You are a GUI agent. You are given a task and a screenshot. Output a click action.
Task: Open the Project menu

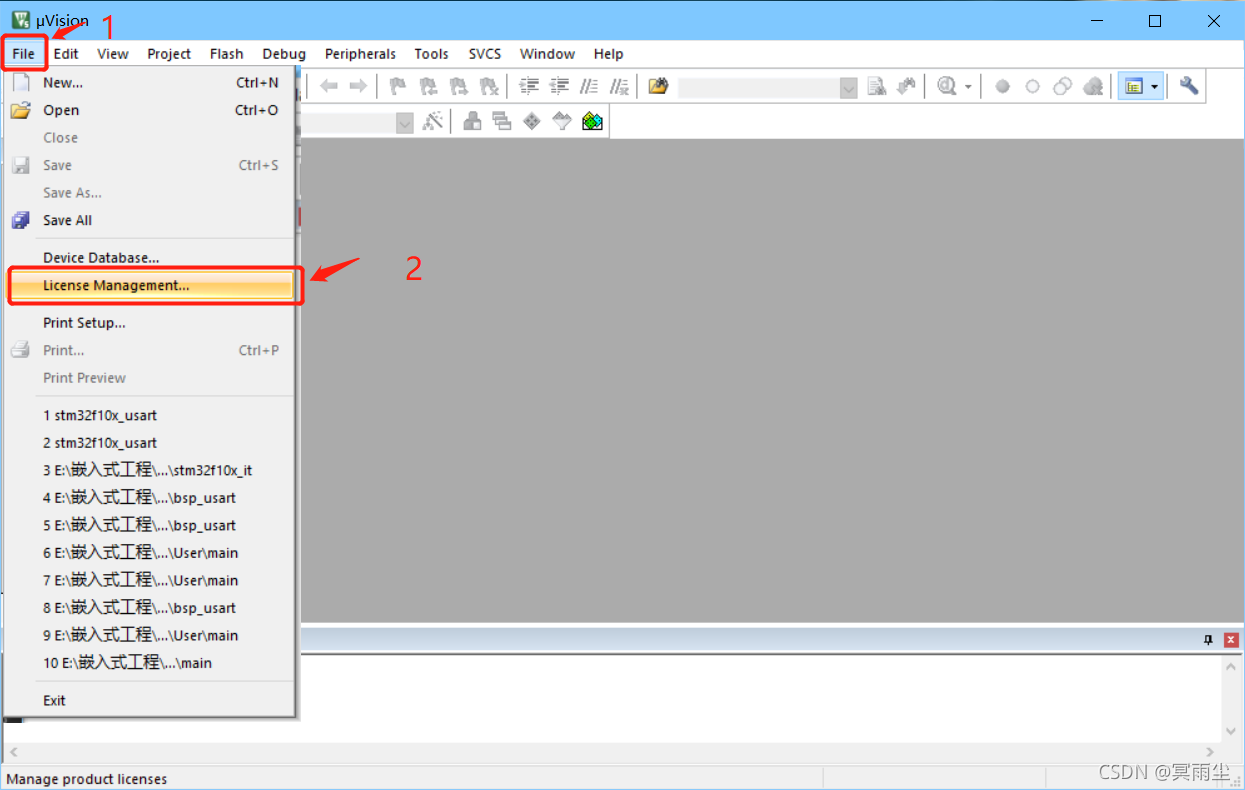point(169,54)
